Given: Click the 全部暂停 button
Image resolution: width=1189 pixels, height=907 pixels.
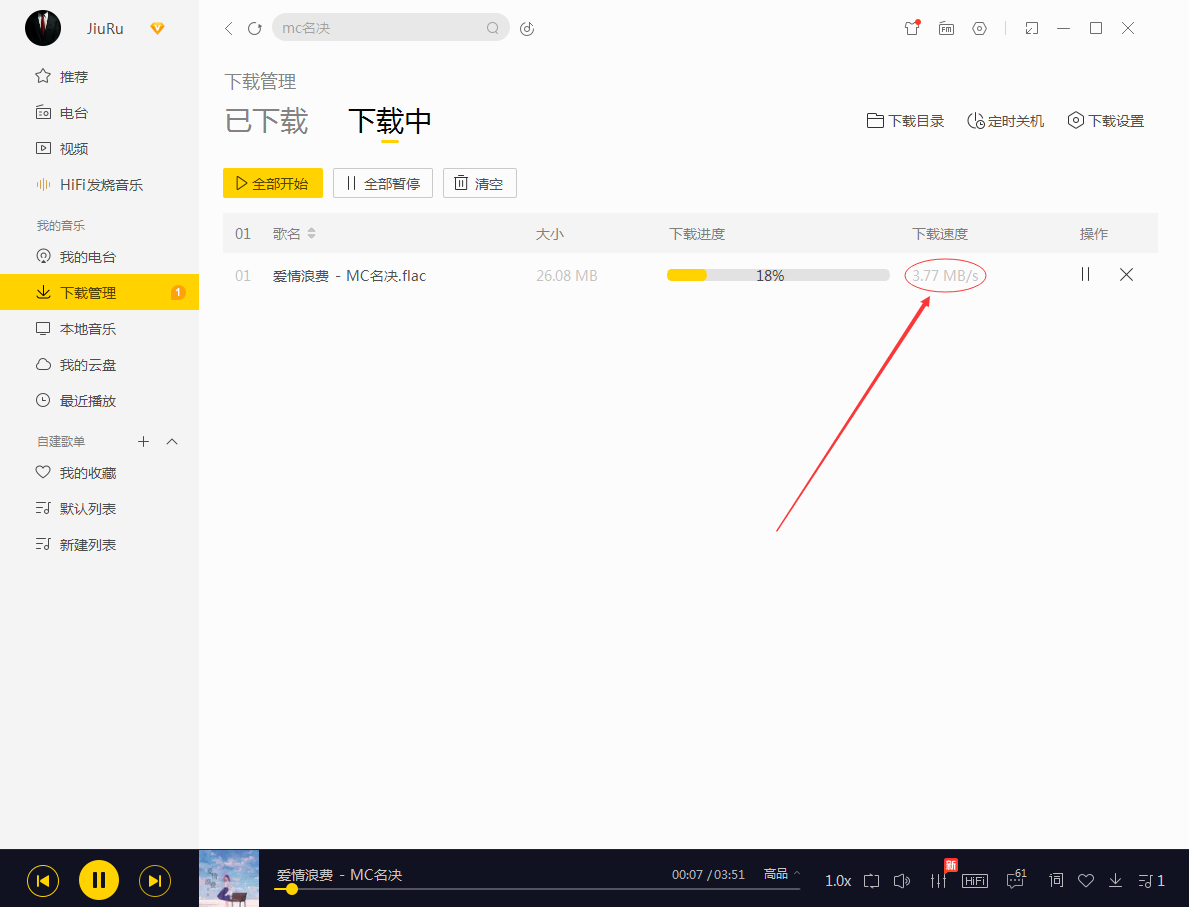Looking at the screenshot, I should (x=383, y=184).
